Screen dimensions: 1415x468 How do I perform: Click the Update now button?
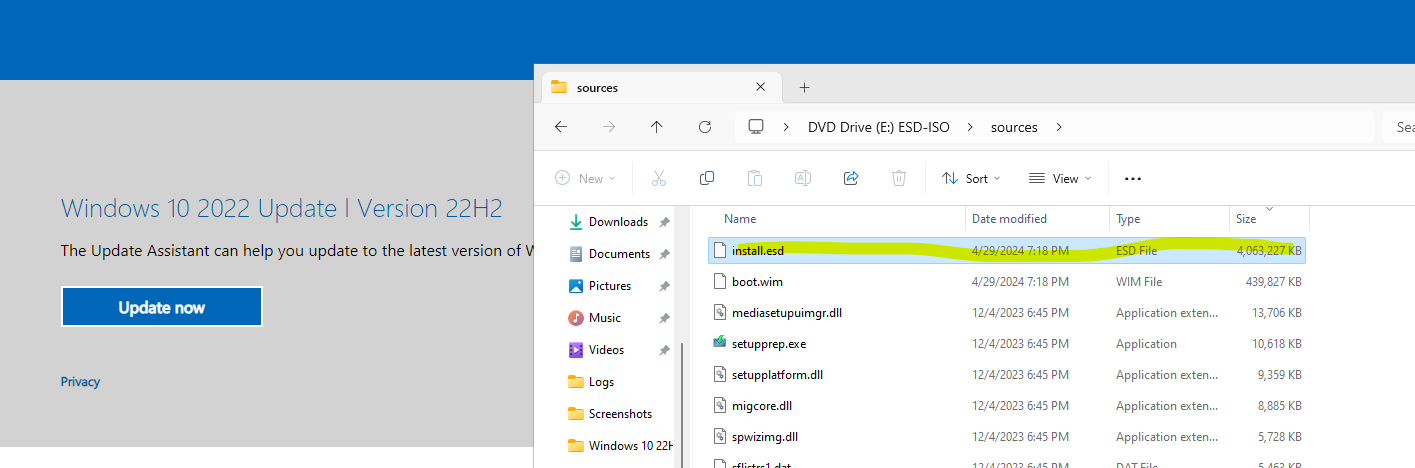point(162,307)
